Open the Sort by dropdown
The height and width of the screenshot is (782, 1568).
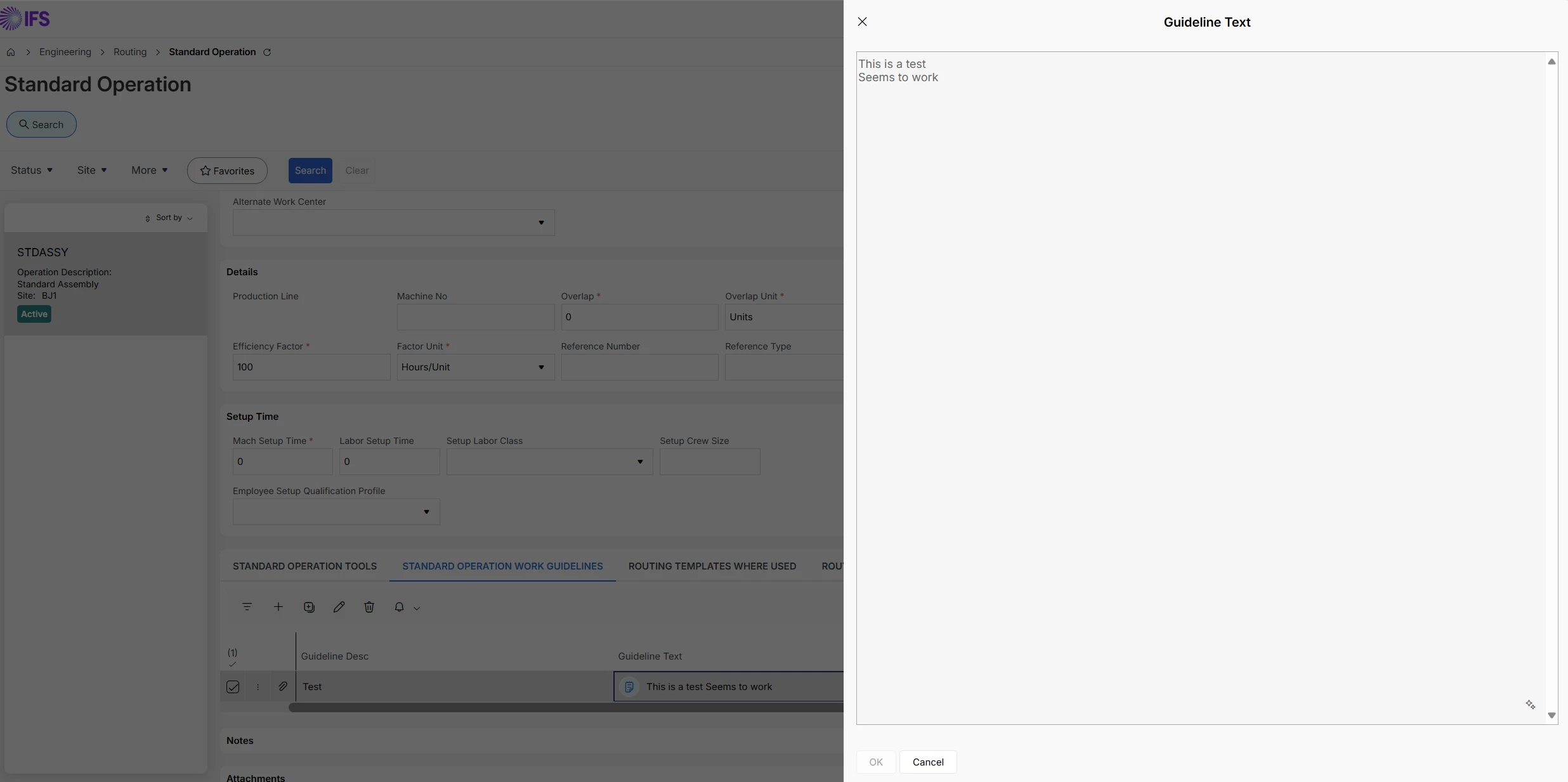coord(169,218)
